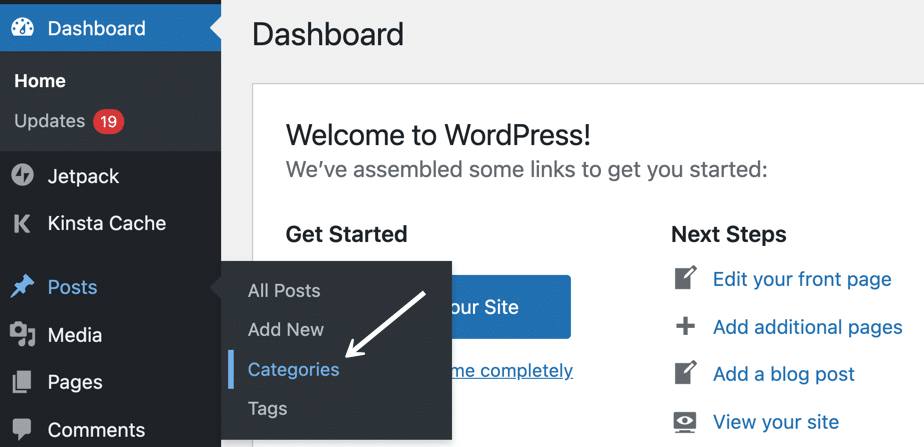Click the Posts pushpin icon
Viewport: 924px width, 447px height.
point(22,287)
